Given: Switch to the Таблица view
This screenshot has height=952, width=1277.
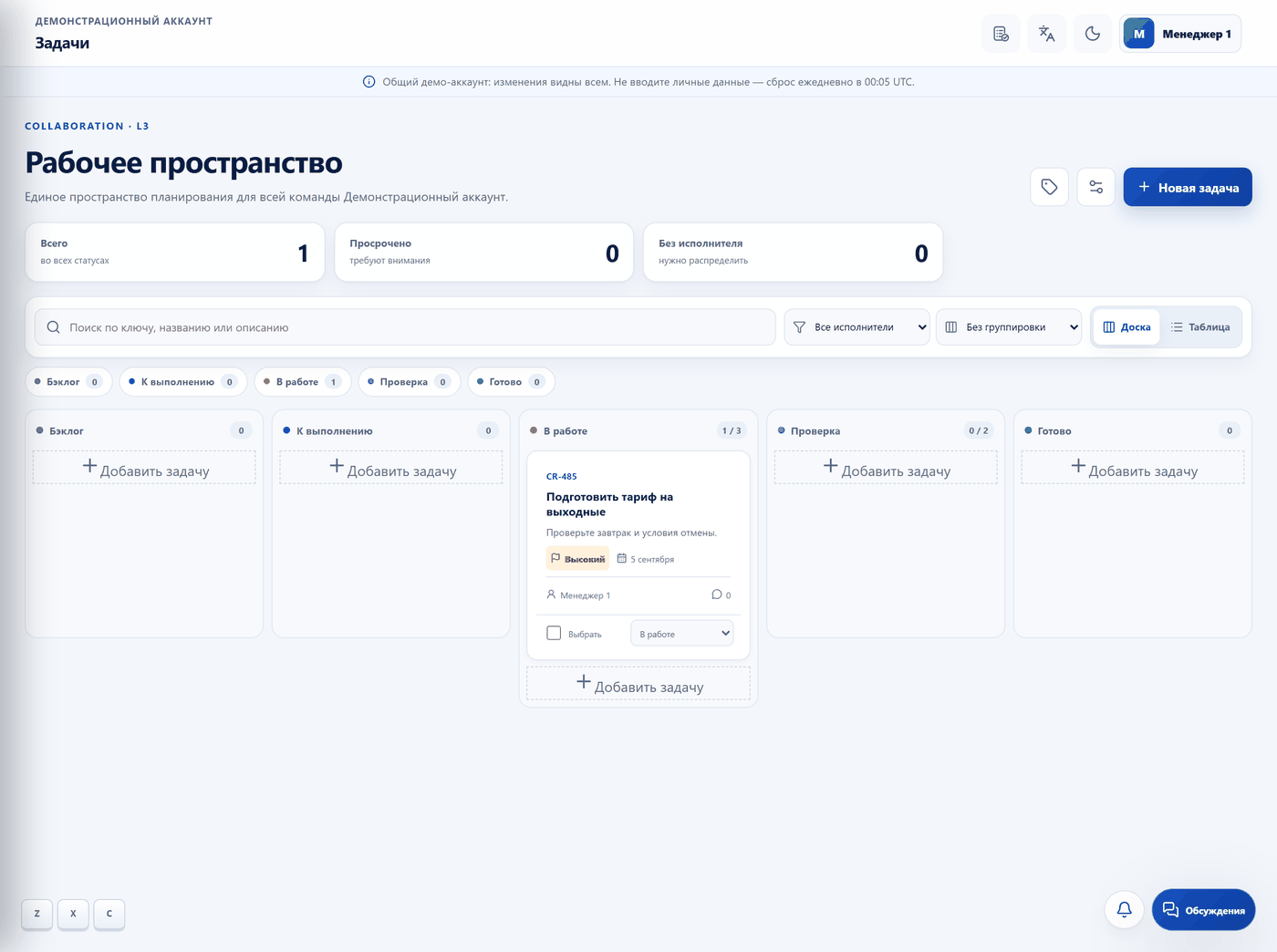Looking at the screenshot, I should (x=1200, y=327).
